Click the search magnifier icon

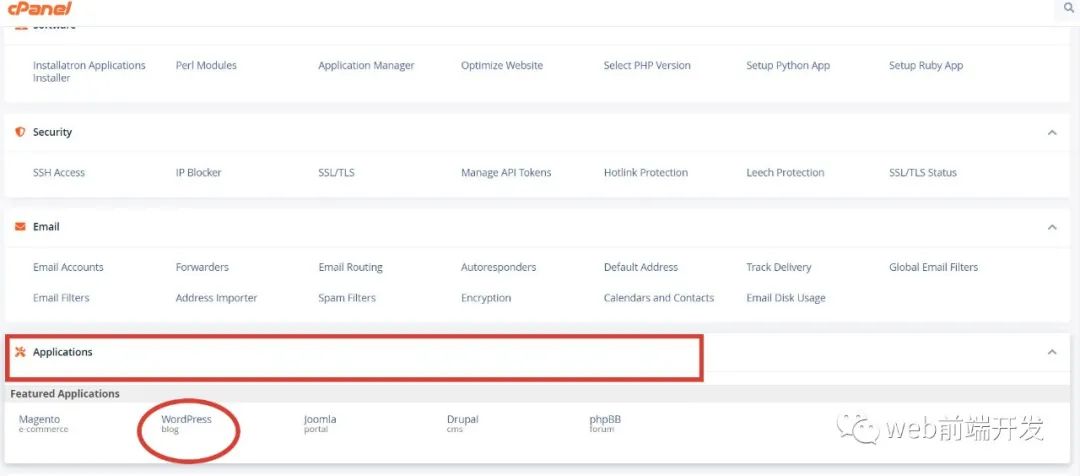pos(1069,9)
